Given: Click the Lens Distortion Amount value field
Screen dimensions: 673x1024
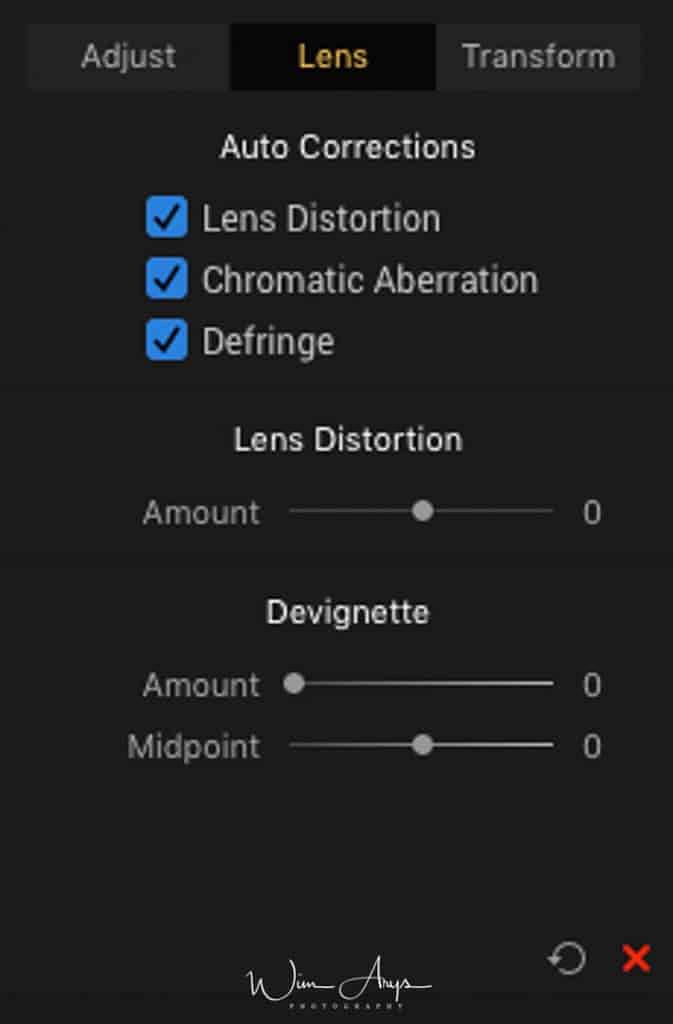Looking at the screenshot, I should click(592, 513).
